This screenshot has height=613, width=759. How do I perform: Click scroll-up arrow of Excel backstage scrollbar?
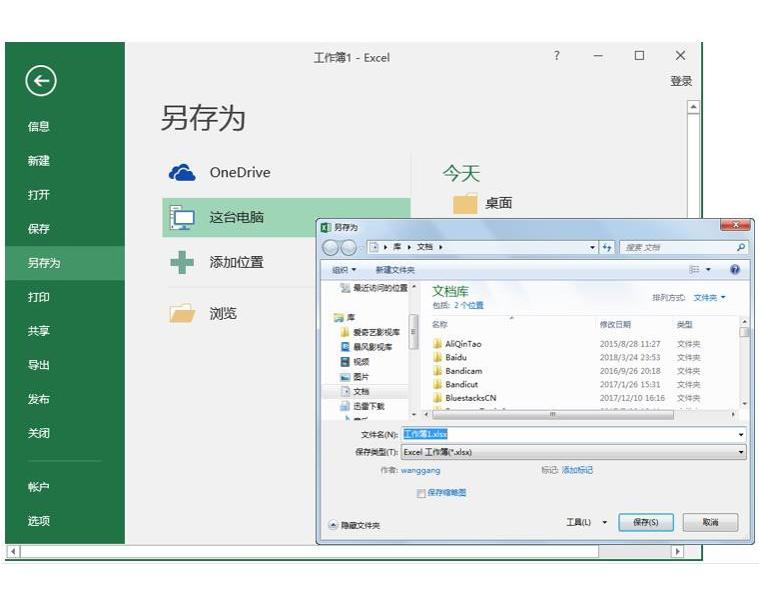point(694,107)
